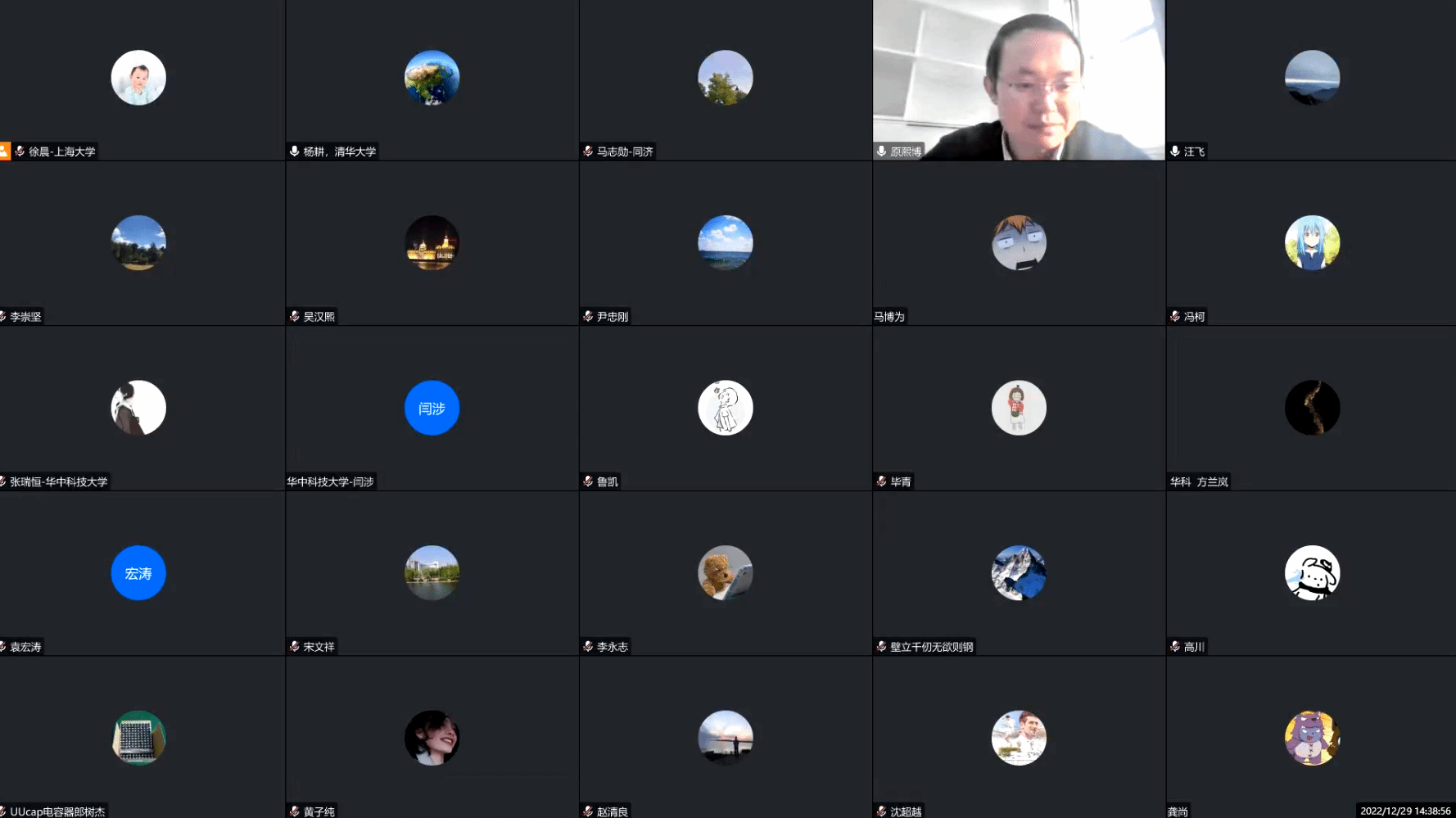Click the microphone icon next to 汪飞
Image resolution: width=1456 pixels, height=818 pixels.
tap(1175, 151)
